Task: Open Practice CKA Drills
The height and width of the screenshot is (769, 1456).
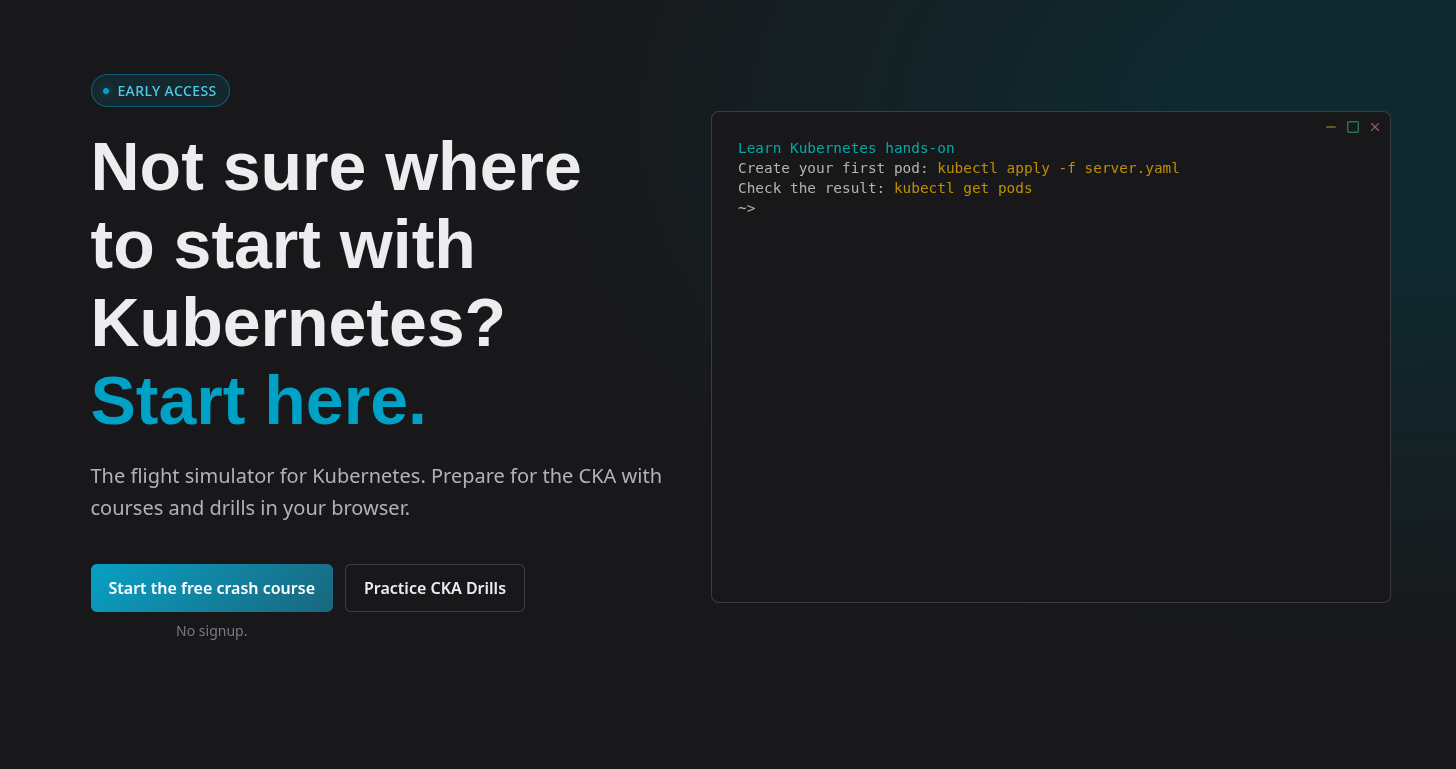Action: point(435,588)
